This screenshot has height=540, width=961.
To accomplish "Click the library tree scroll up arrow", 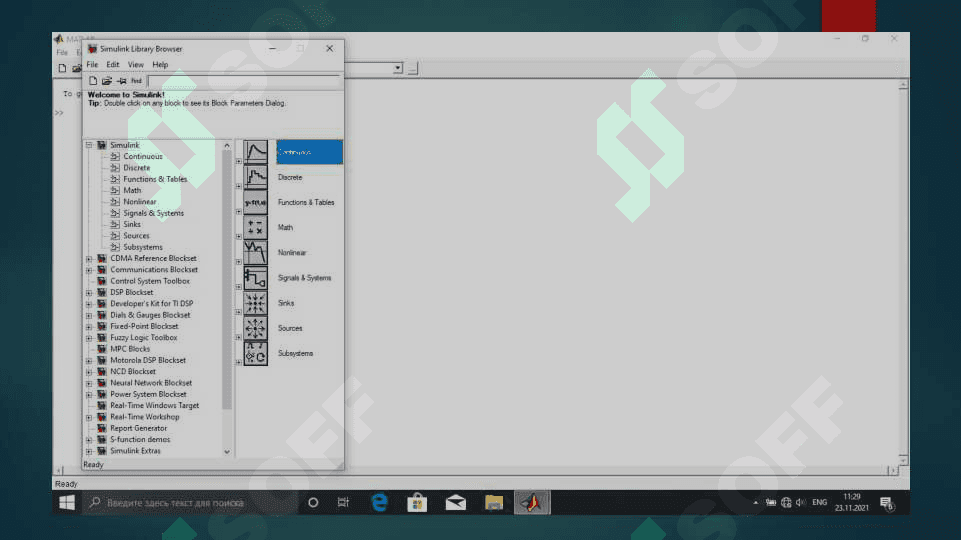I will click(x=227, y=146).
